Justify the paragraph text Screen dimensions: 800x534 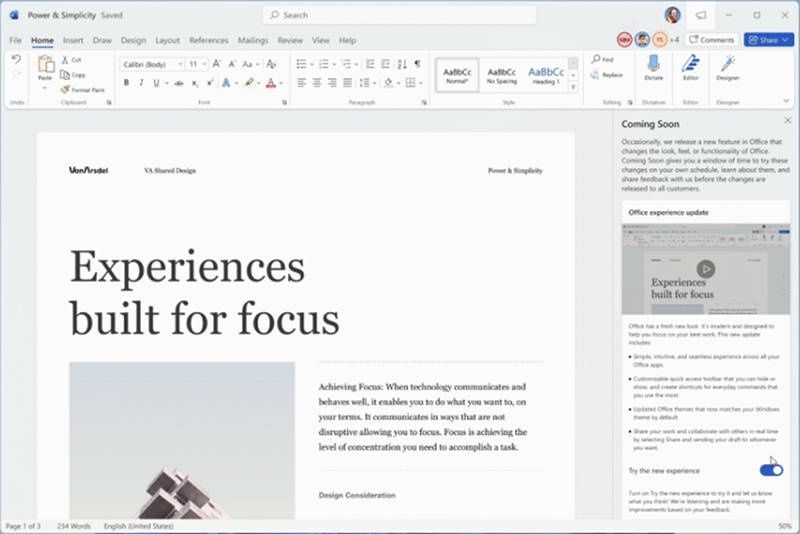coord(347,83)
